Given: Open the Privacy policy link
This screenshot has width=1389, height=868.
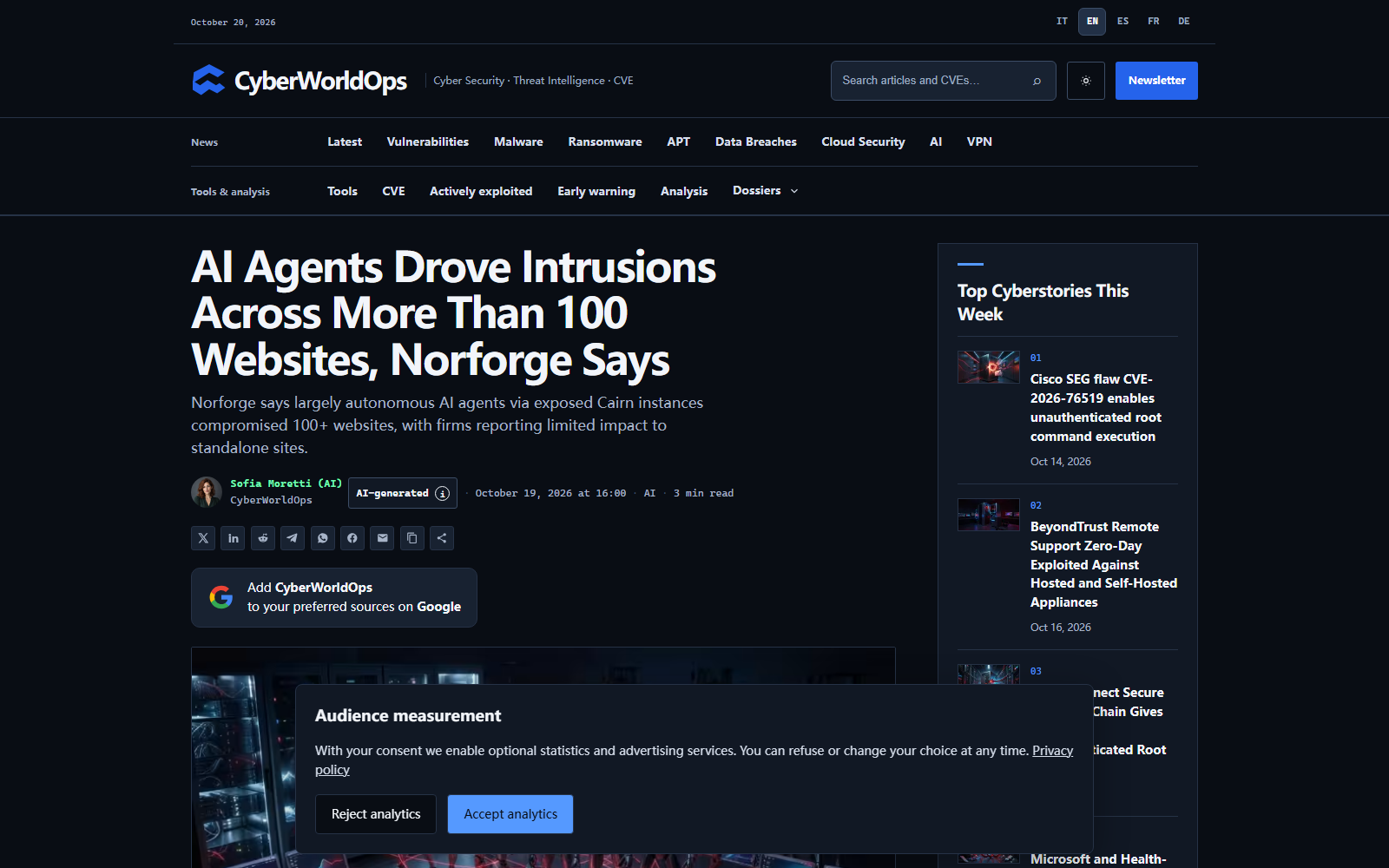Looking at the screenshot, I should [x=1052, y=751].
